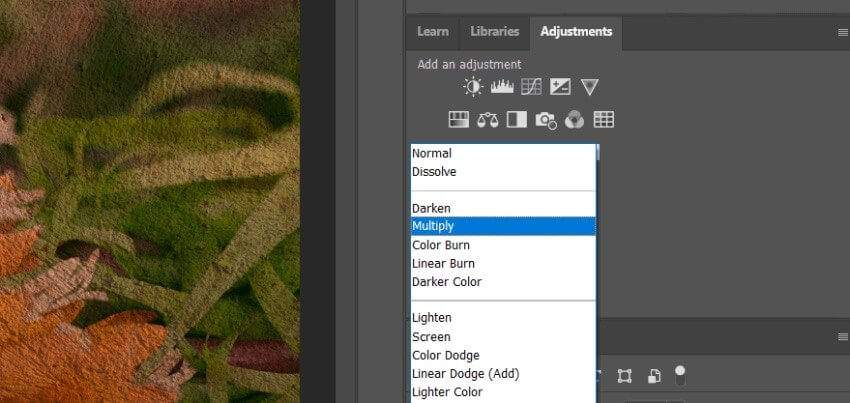Open the Adjustments panel menu

843,33
